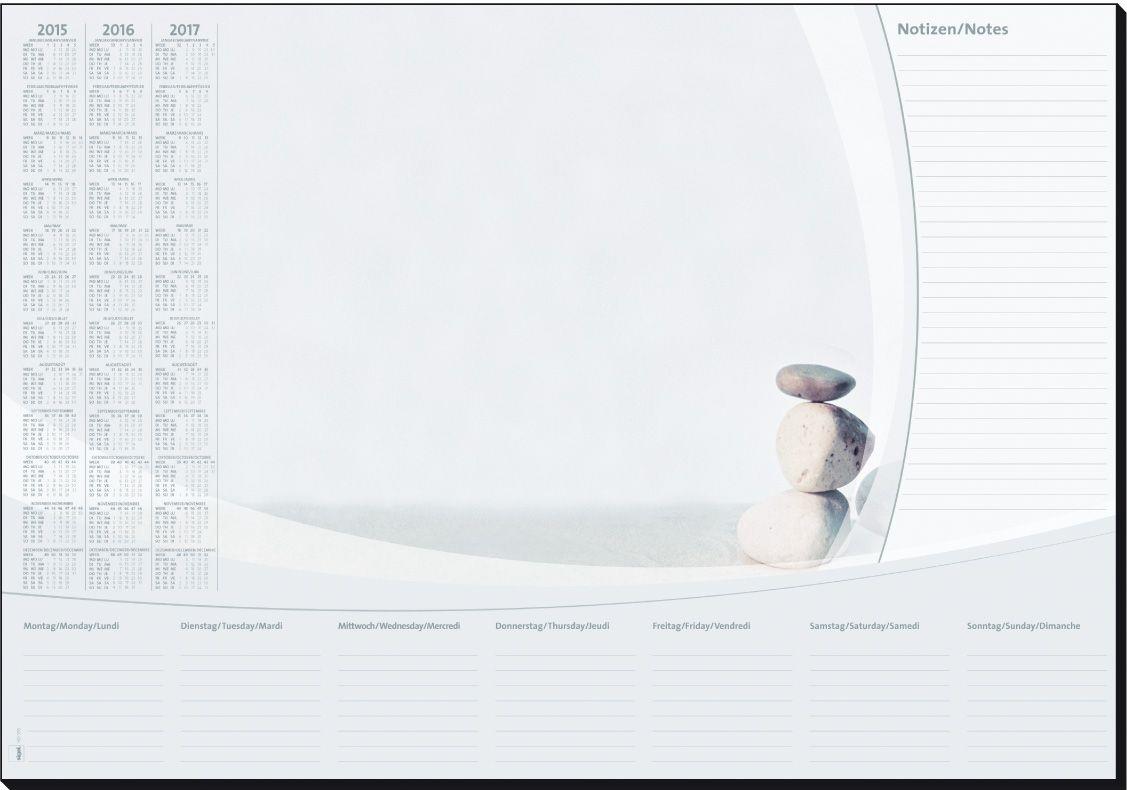
Task: Select the 2015 year heading
Action: (52, 30)
